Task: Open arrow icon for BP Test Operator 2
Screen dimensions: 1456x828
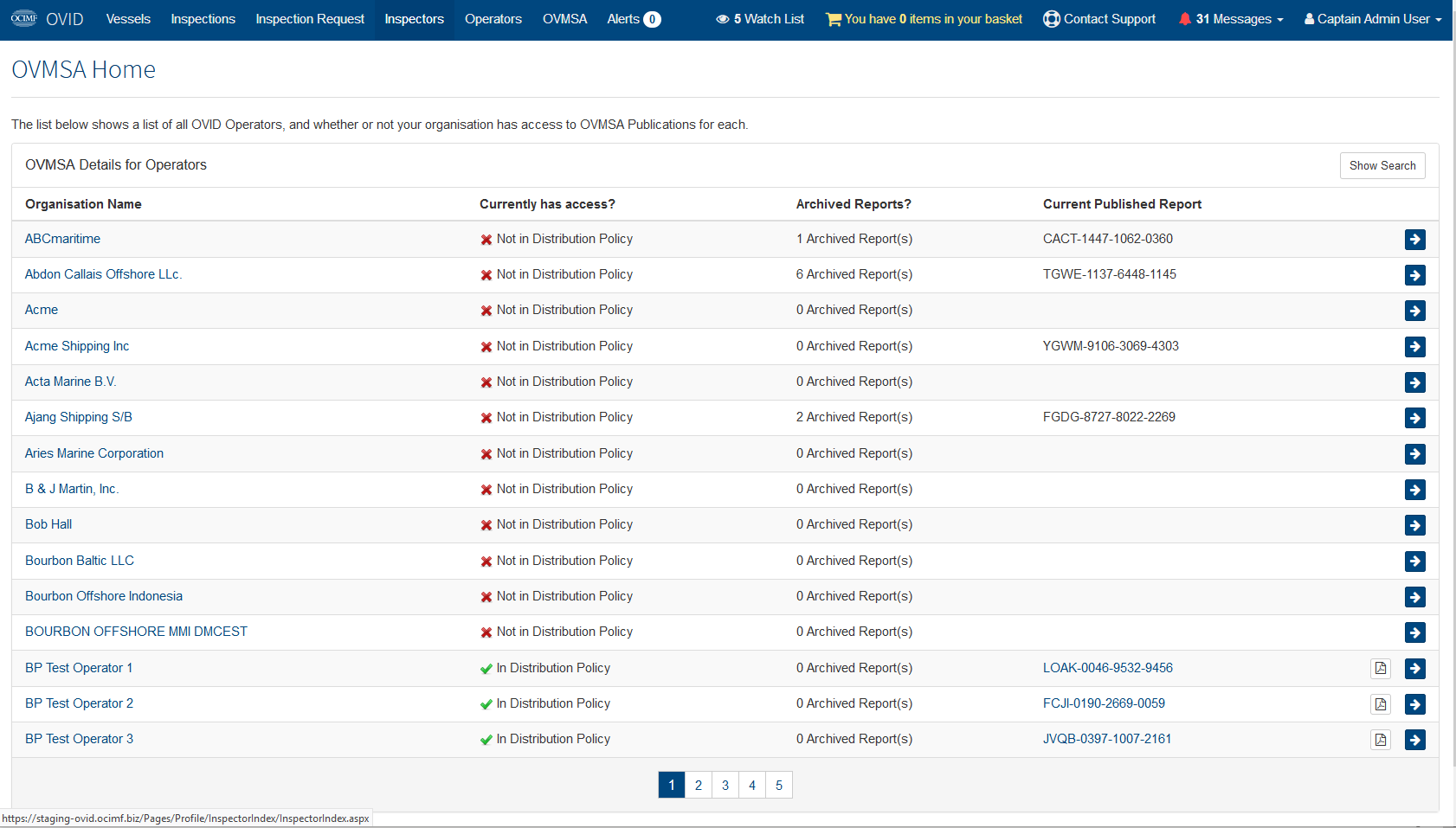Action: [x=1414, y=704]
